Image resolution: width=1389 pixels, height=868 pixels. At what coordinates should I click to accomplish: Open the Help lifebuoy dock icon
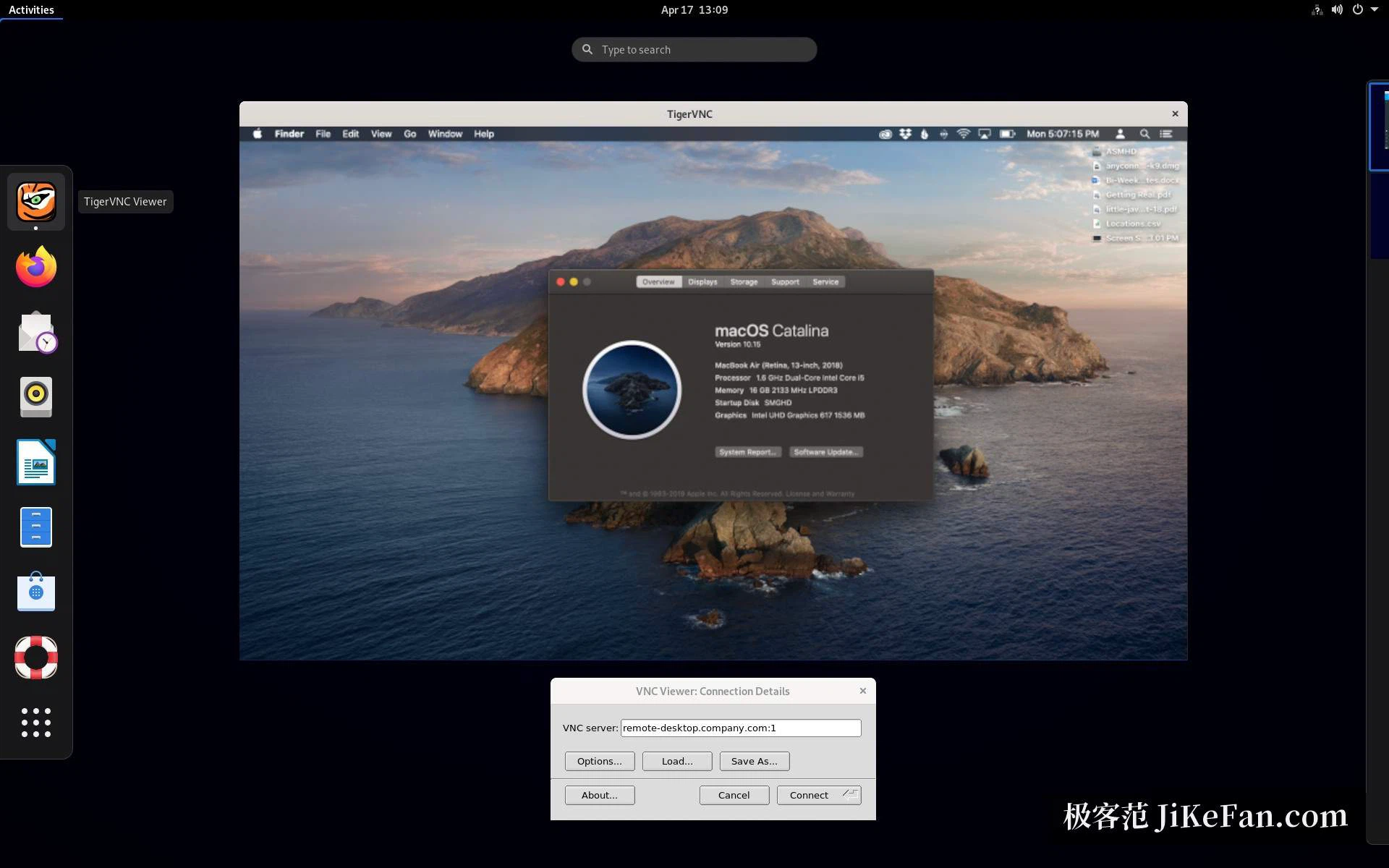[36, 658]
